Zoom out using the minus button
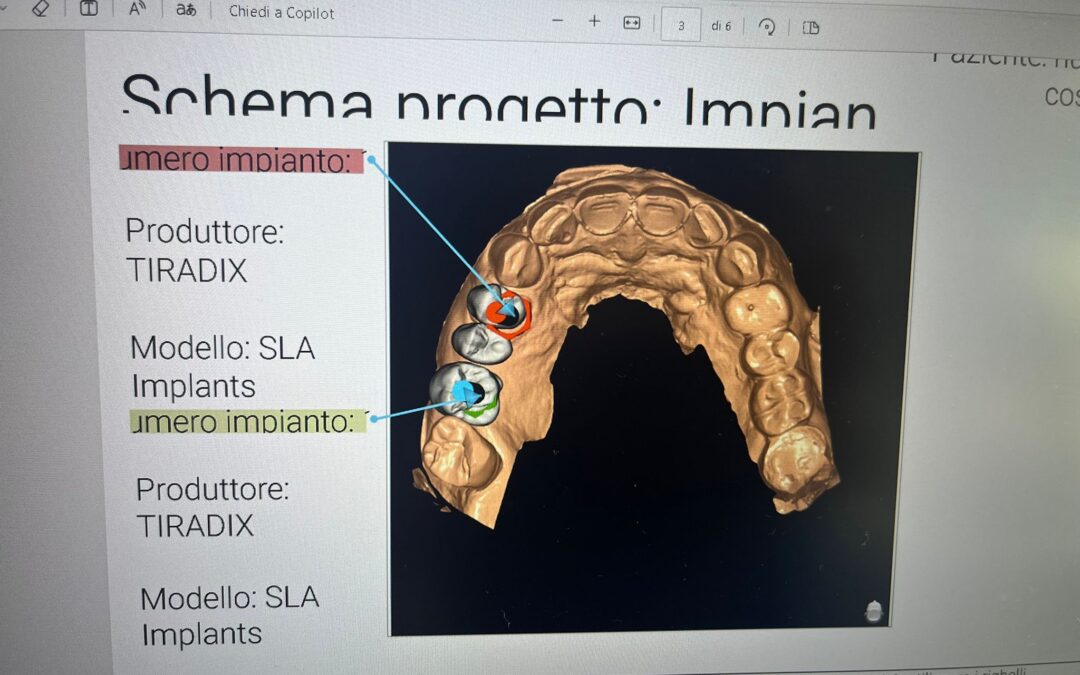 click(557, 21)
